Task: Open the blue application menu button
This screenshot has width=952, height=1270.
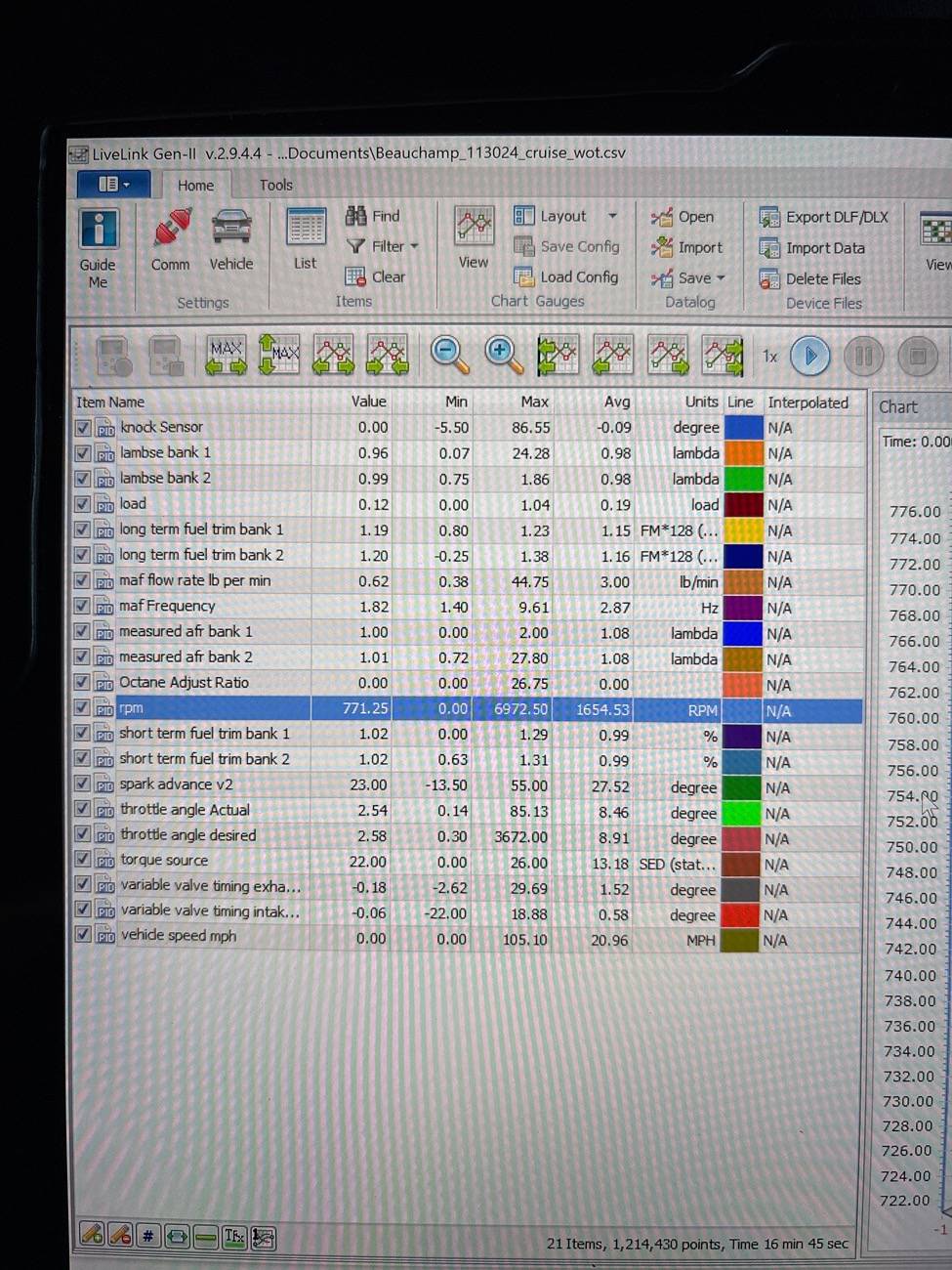Action: point(114,184)
